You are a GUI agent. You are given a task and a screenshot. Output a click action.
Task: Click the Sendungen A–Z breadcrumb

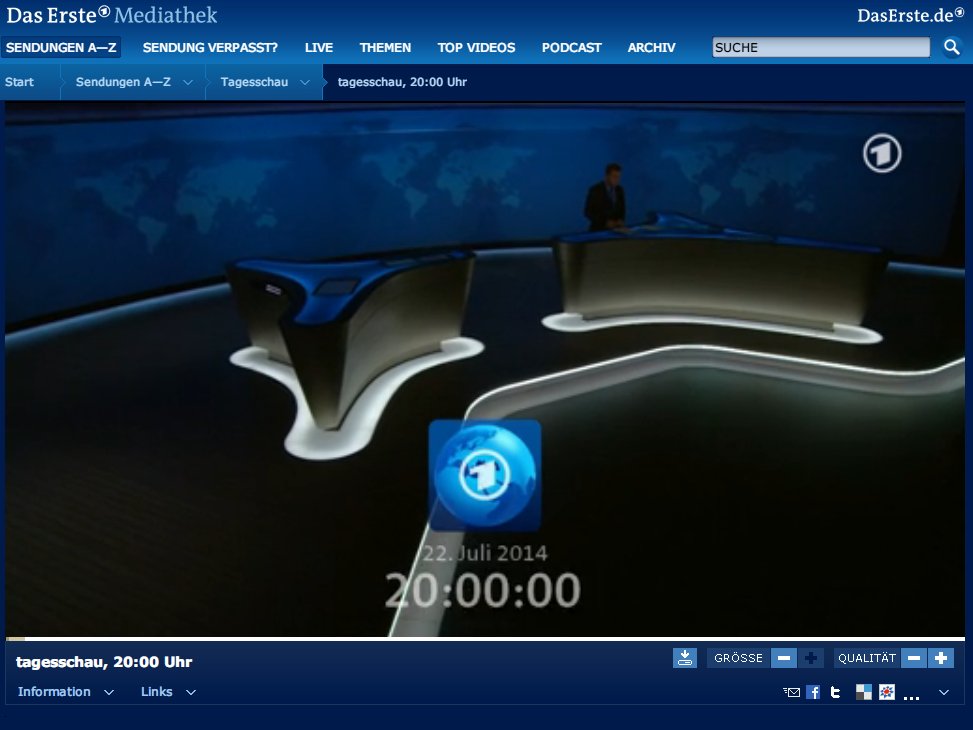123,82
